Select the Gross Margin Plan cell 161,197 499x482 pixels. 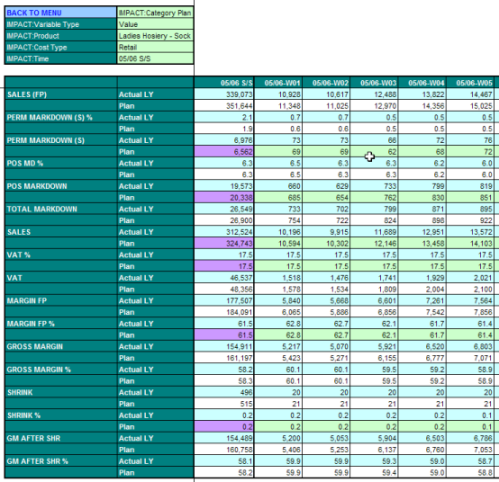tap(224, 358)
